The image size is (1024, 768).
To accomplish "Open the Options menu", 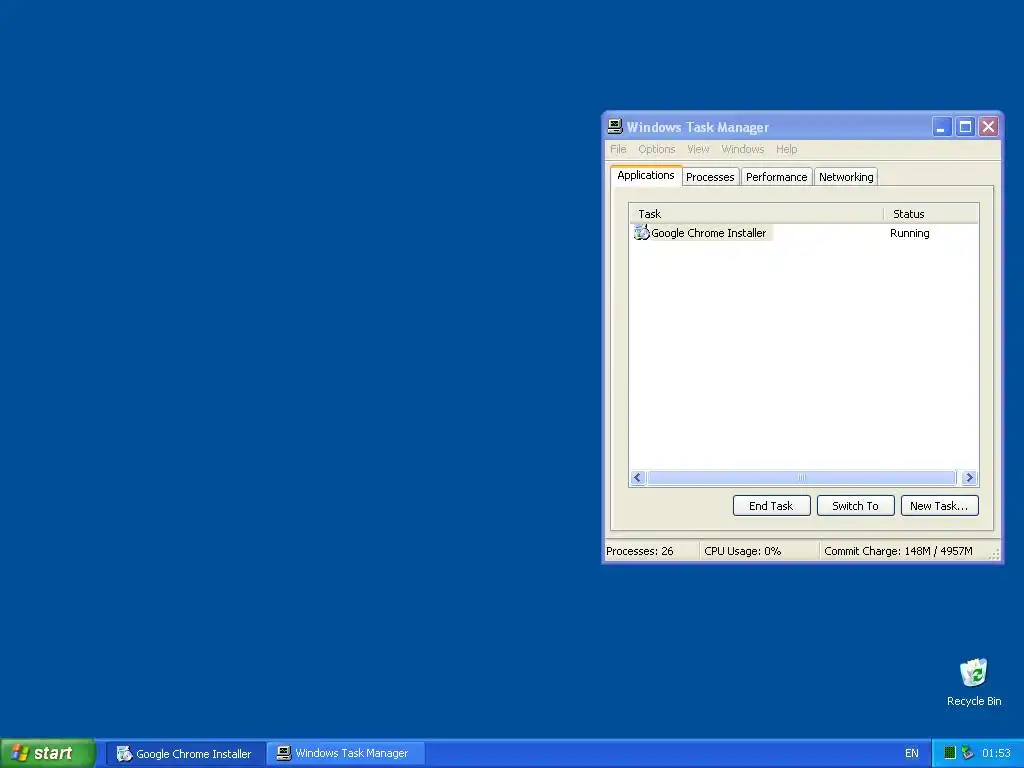I will pyautogui.click(x=656, y=149).
